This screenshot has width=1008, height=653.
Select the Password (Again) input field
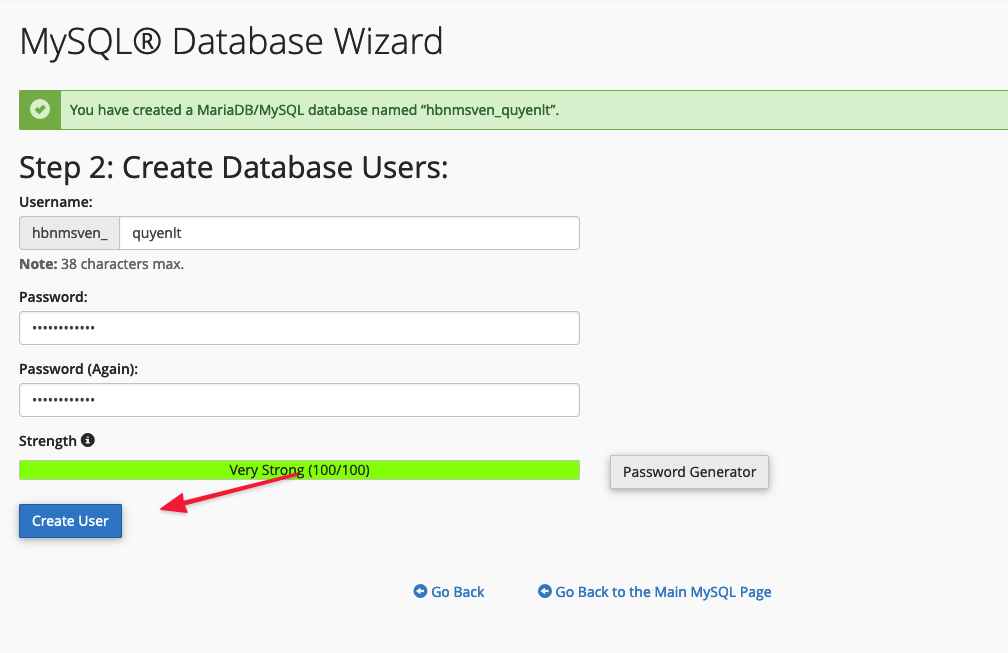pyautogui.click(x=299, y=400)
